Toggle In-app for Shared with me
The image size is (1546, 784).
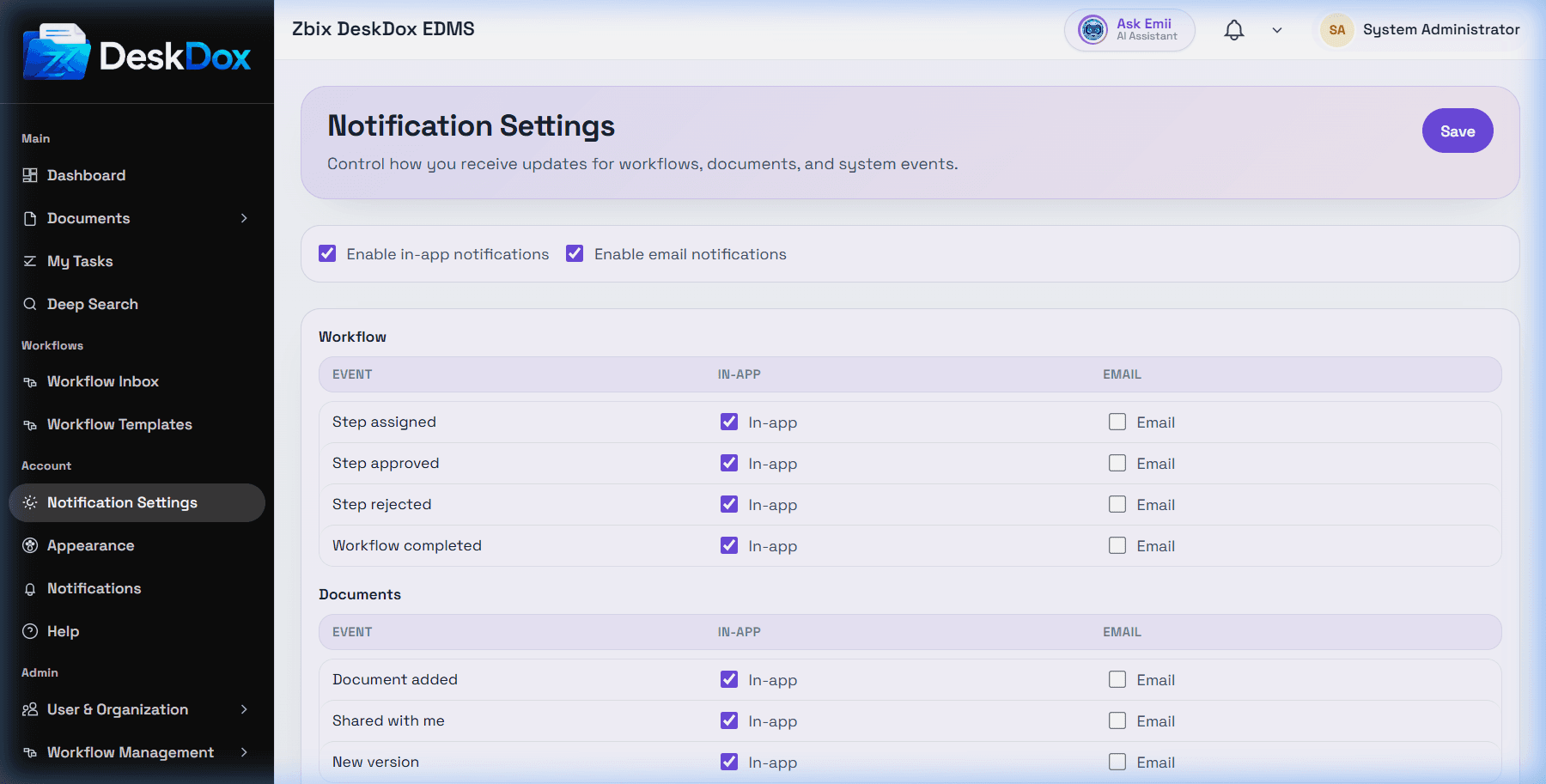tap(729, 720)
